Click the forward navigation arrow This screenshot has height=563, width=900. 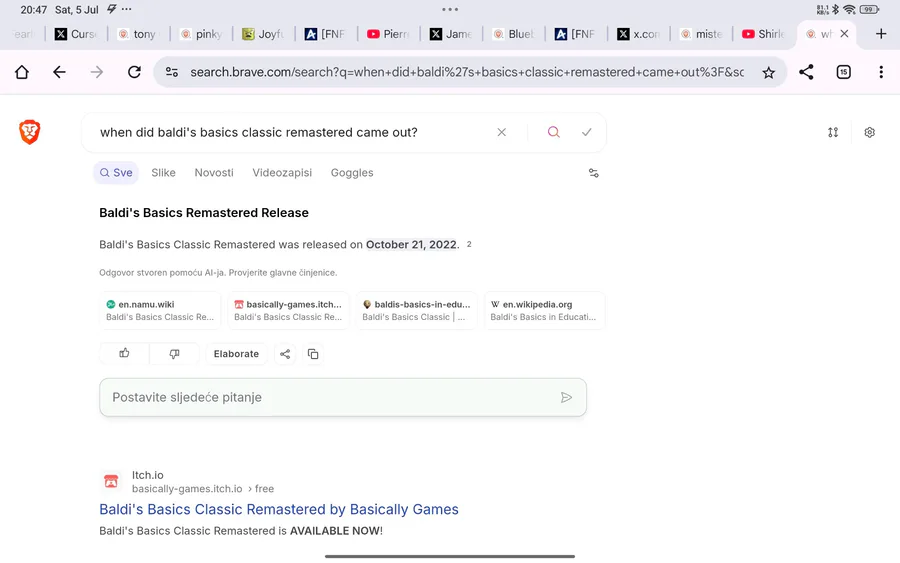pyautogui.click(x=97, y=72)
